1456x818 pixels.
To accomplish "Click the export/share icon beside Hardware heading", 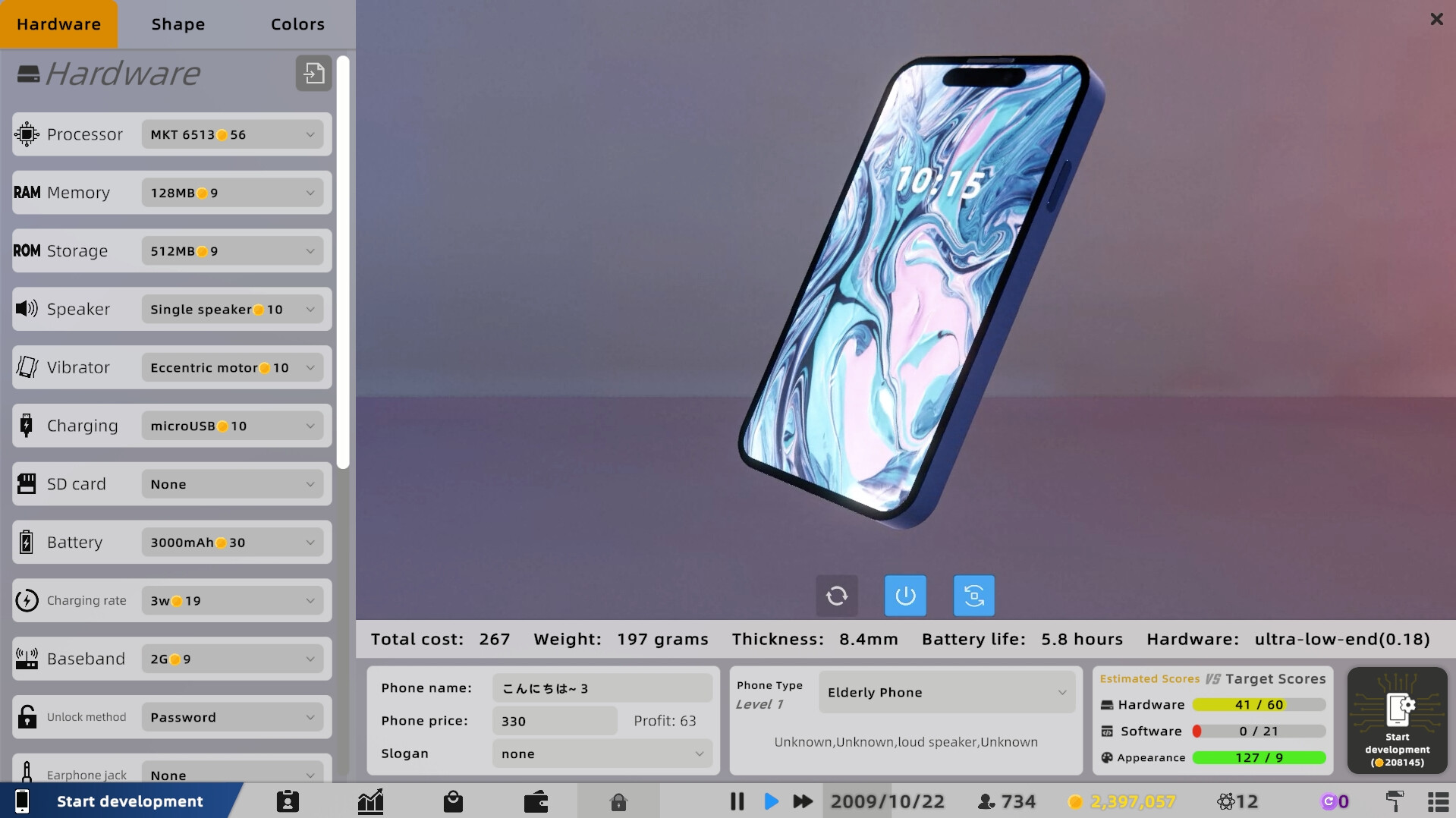I will coord(313,73).
